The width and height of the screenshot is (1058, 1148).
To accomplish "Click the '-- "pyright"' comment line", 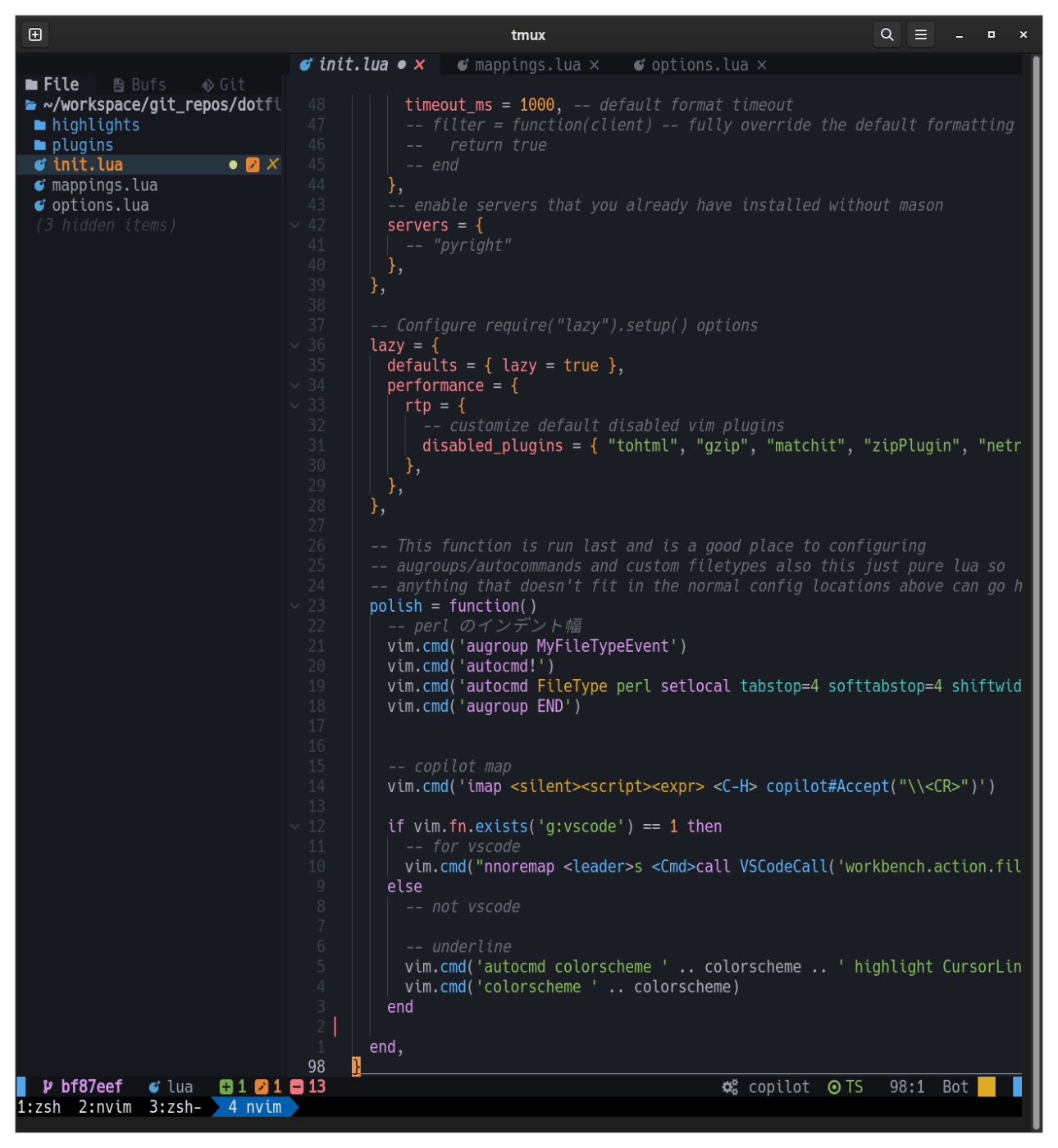I will pos(458,245).
